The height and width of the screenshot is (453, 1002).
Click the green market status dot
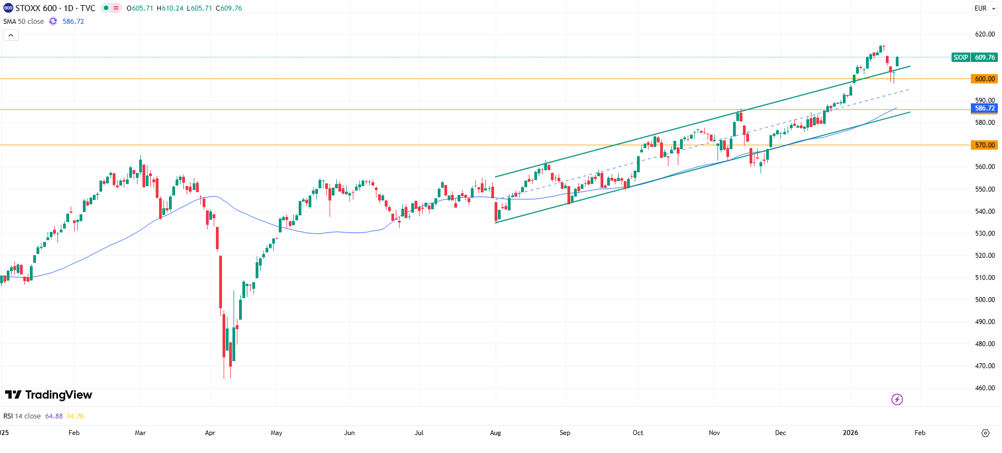point(106,8)
